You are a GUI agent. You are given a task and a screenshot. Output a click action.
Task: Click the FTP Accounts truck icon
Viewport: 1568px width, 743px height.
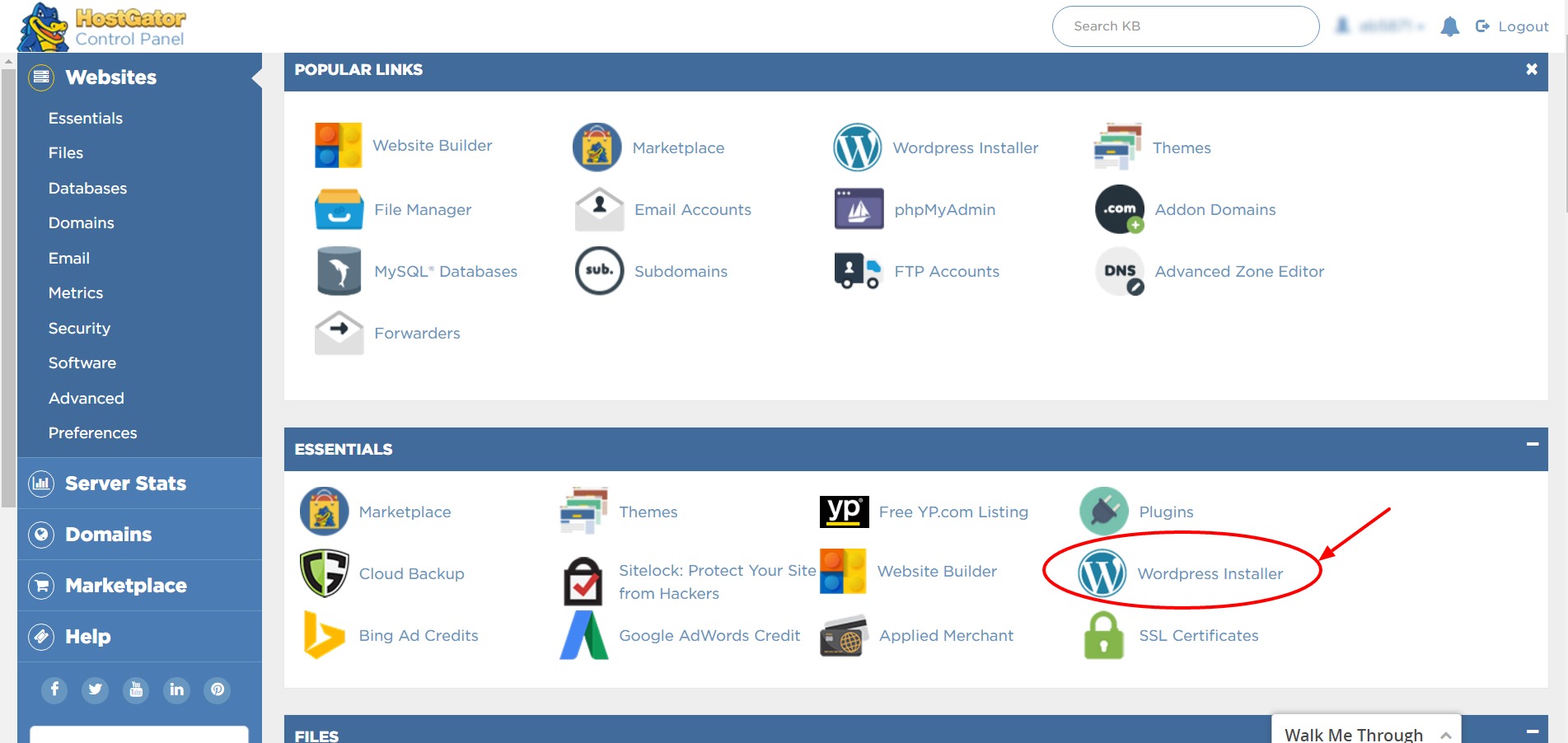[x=859, y=271]
